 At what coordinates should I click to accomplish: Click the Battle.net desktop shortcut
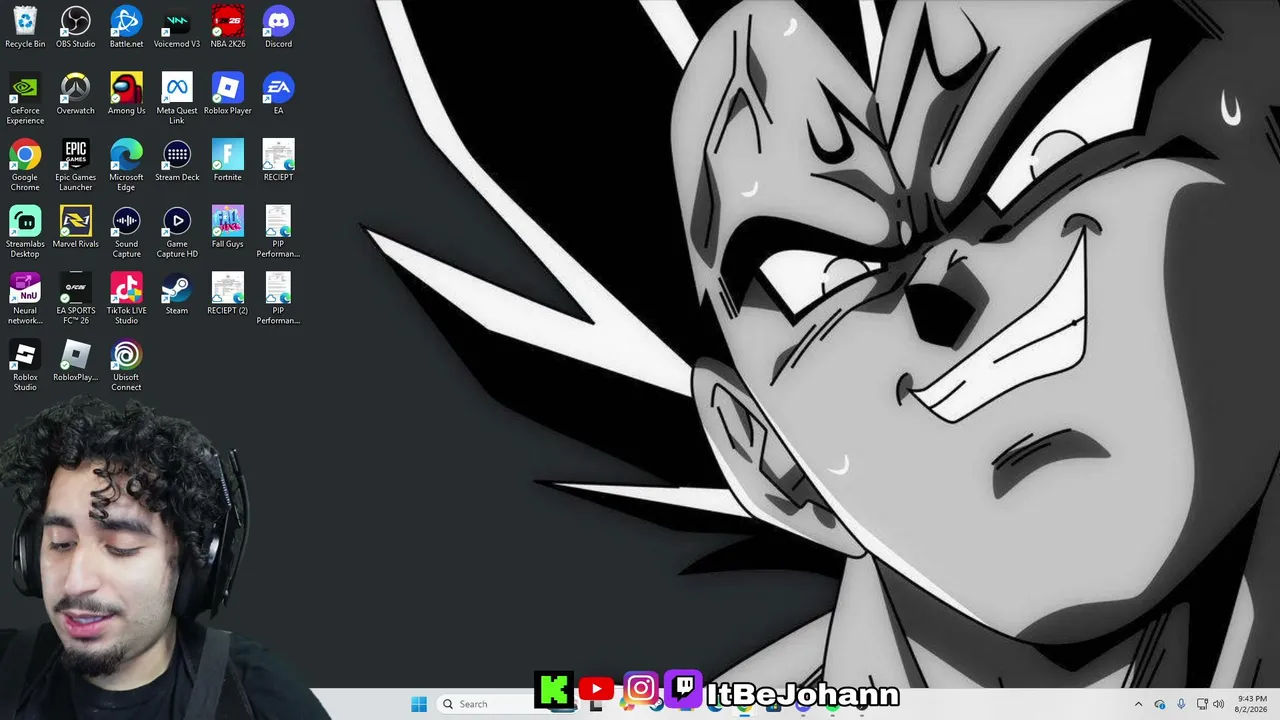126,27
